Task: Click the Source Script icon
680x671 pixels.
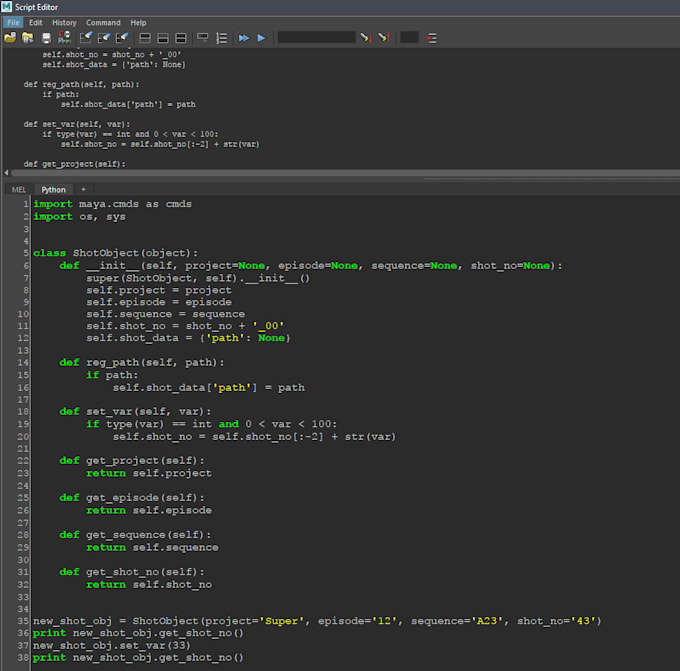Action: pos(27,38)
